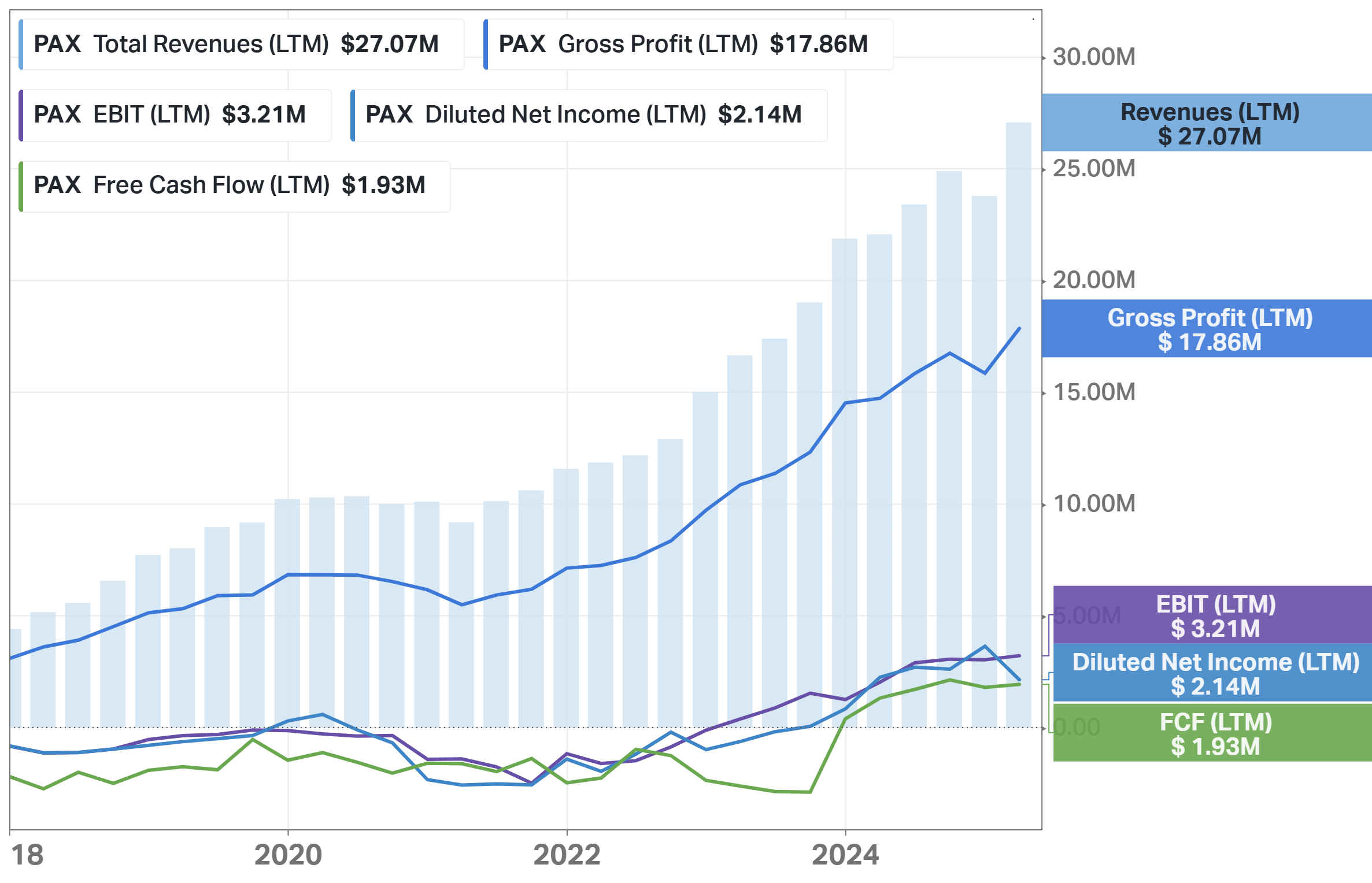
Task: Click the green color marker beside Free Cash Flow
Action: [x=21, y=186]
